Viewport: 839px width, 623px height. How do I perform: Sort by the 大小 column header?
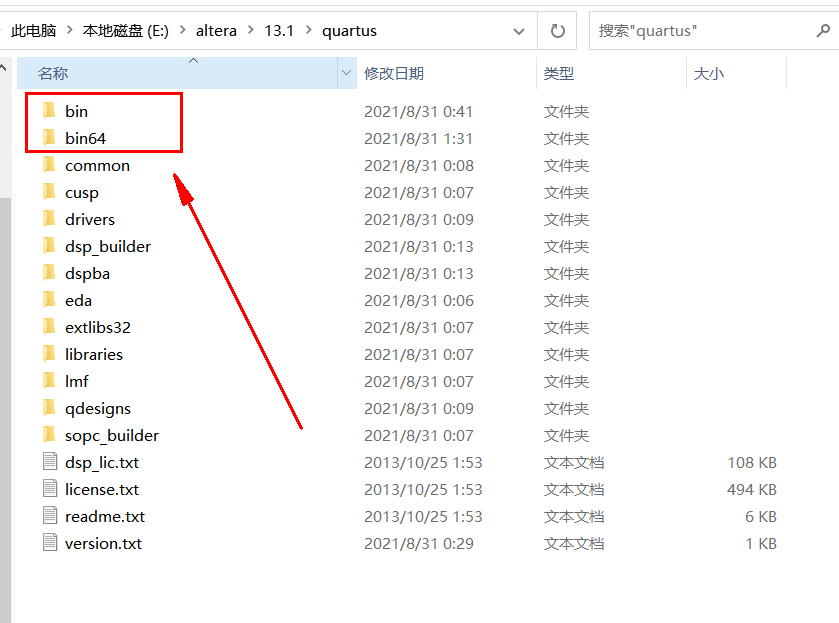coord(712,74)
